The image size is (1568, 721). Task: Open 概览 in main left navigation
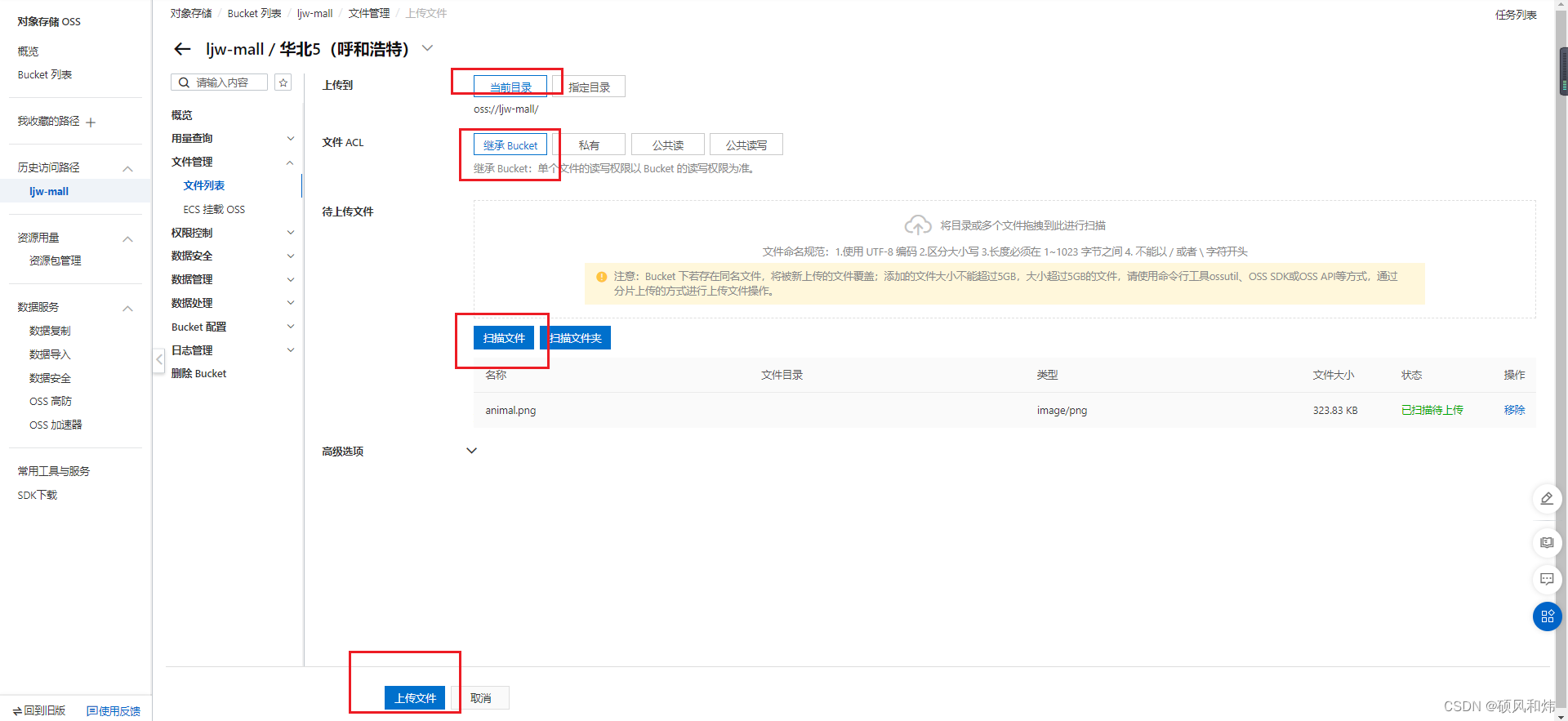tap(28, 51)
